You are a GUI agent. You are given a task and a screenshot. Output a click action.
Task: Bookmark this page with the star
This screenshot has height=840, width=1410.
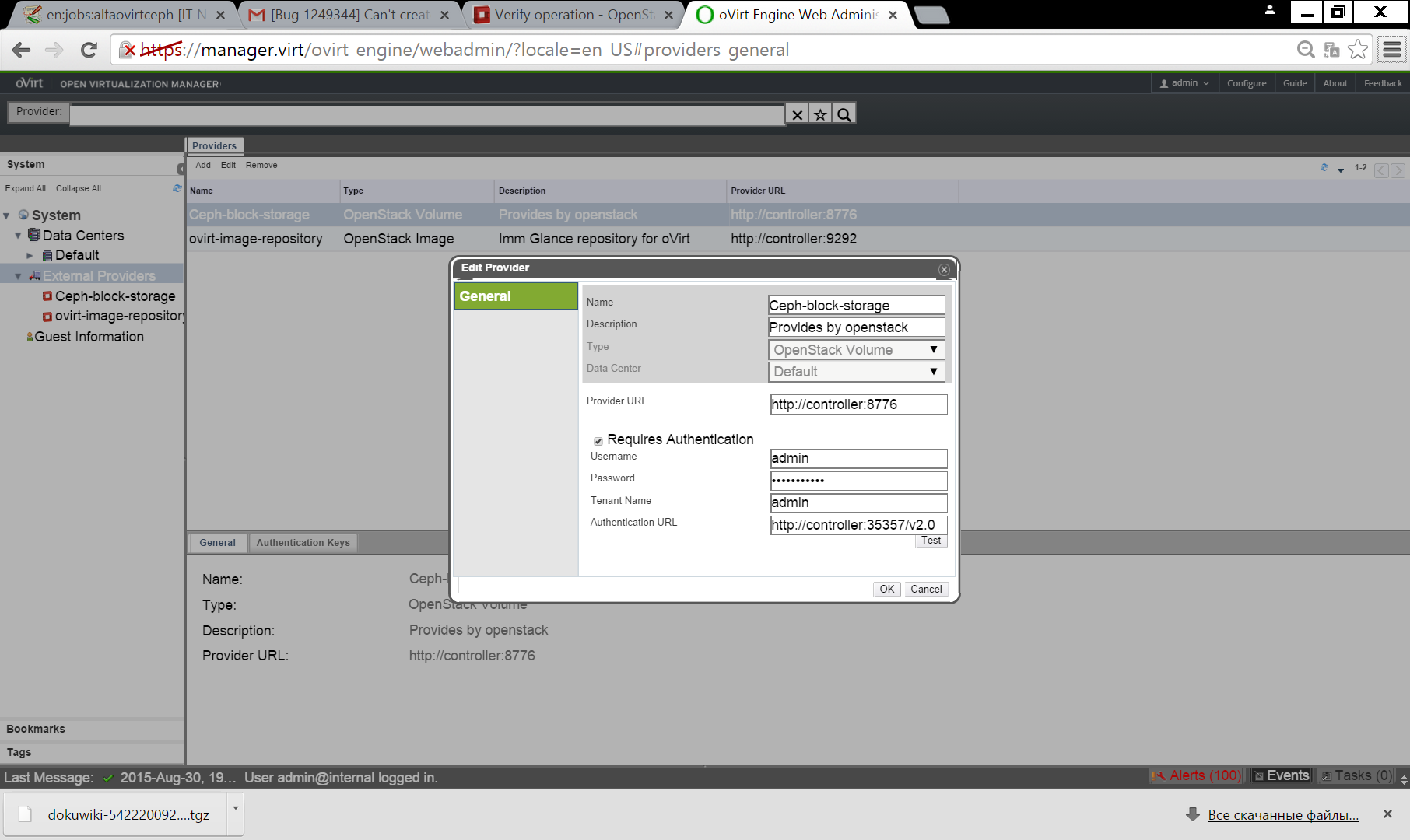[x=1358, y=50]
